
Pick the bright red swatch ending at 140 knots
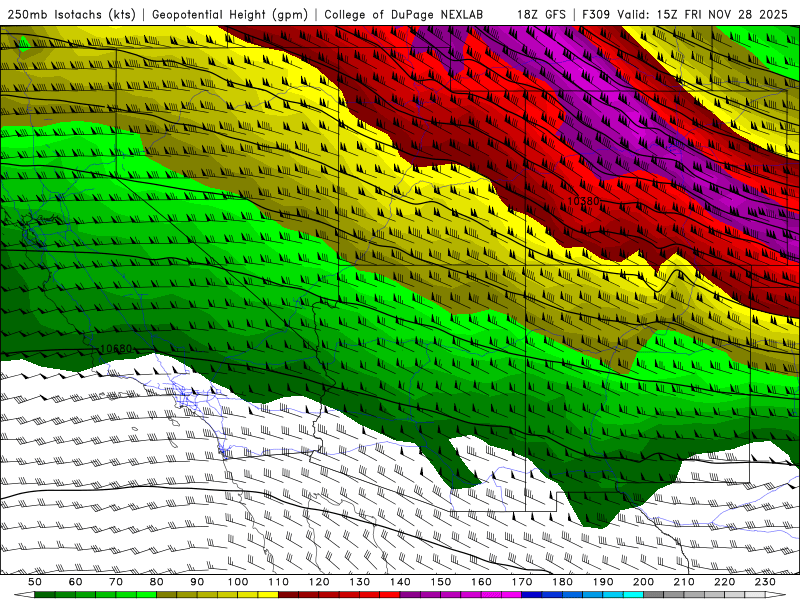390,595
